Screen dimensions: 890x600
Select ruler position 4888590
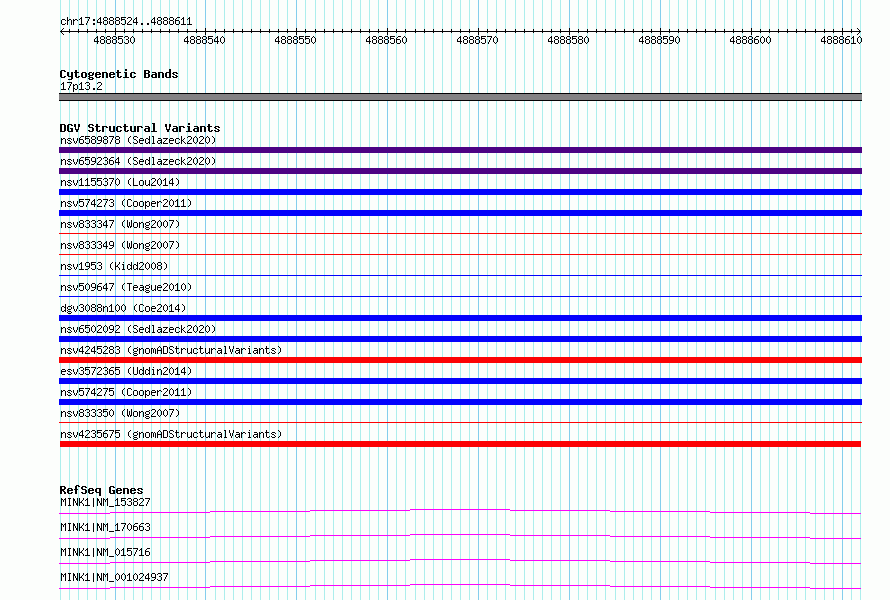pyautogui.click(x=659, y=40)
